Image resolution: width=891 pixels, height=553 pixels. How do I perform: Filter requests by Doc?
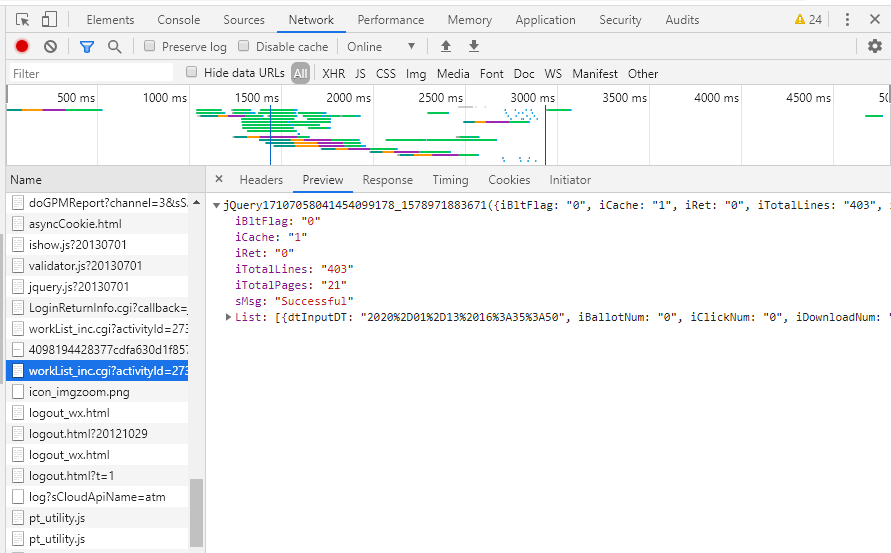(x=524, y=74)
